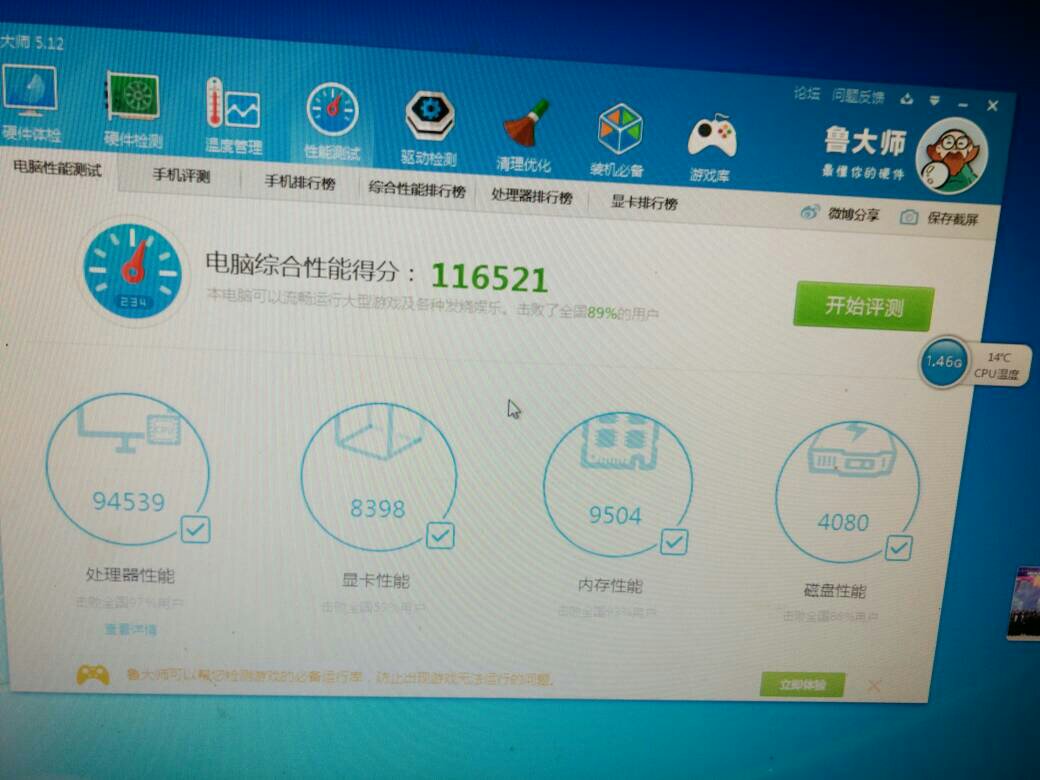Click the 磁盘性能 label
The height and width of the screenshot is (780, 1040).
click(835, 591)
